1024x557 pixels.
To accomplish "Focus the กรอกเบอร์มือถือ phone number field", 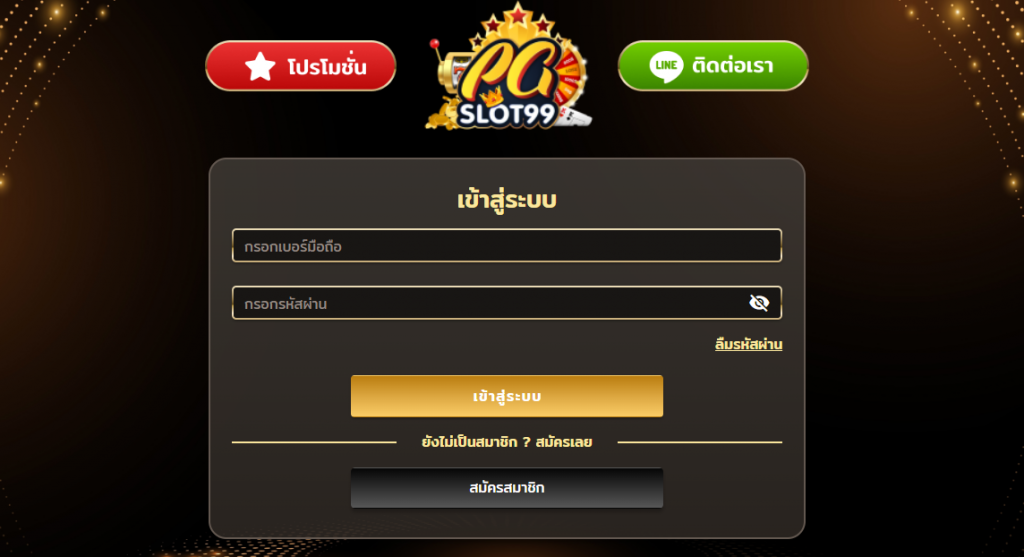I will point(507,246).
